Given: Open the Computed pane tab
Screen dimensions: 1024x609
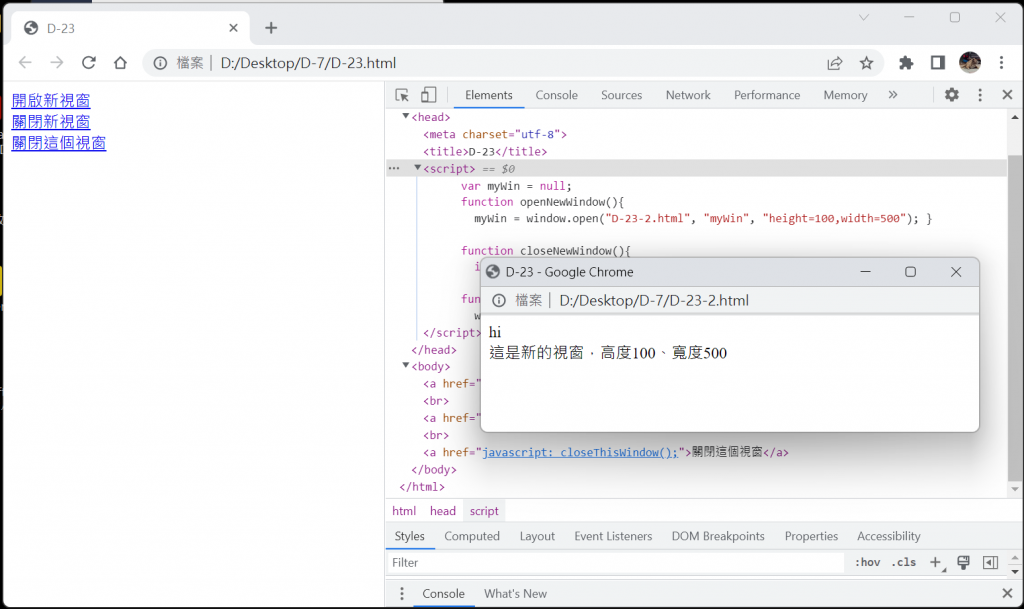Looking at the screenshot, I should point(472,536).
